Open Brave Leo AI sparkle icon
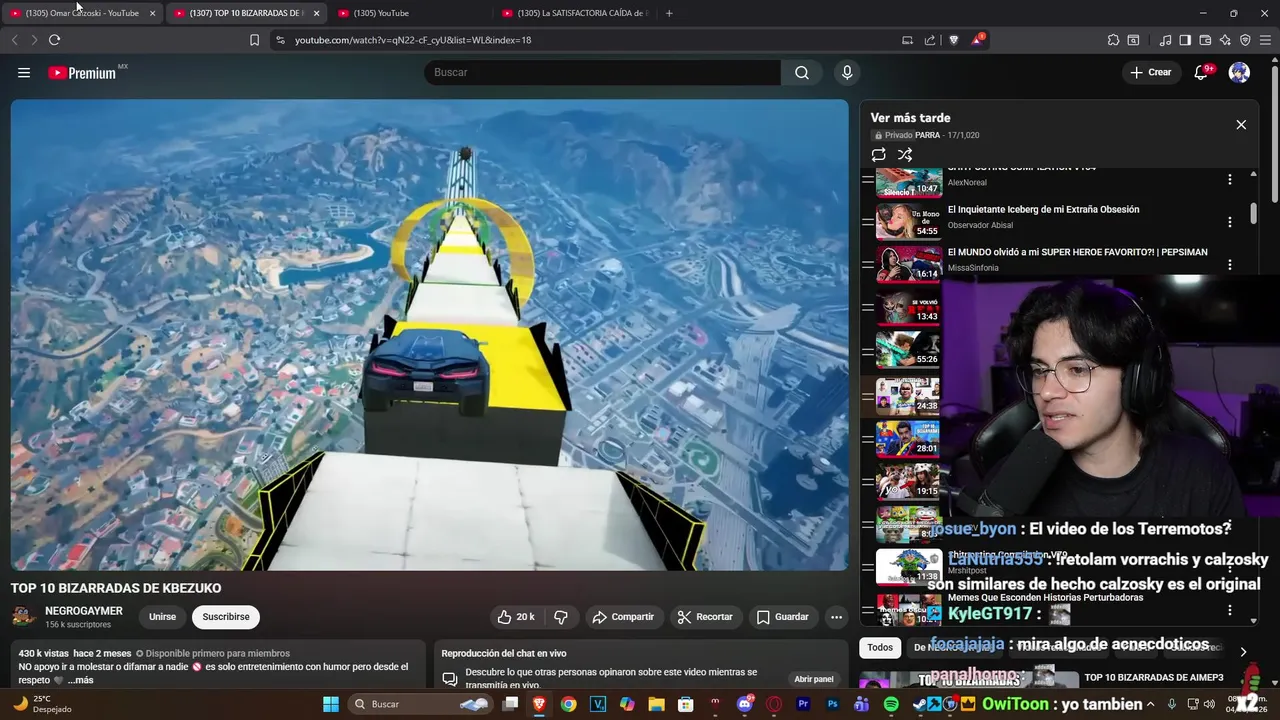Screen dimensions: 1280x720 tap(1225, 40)
